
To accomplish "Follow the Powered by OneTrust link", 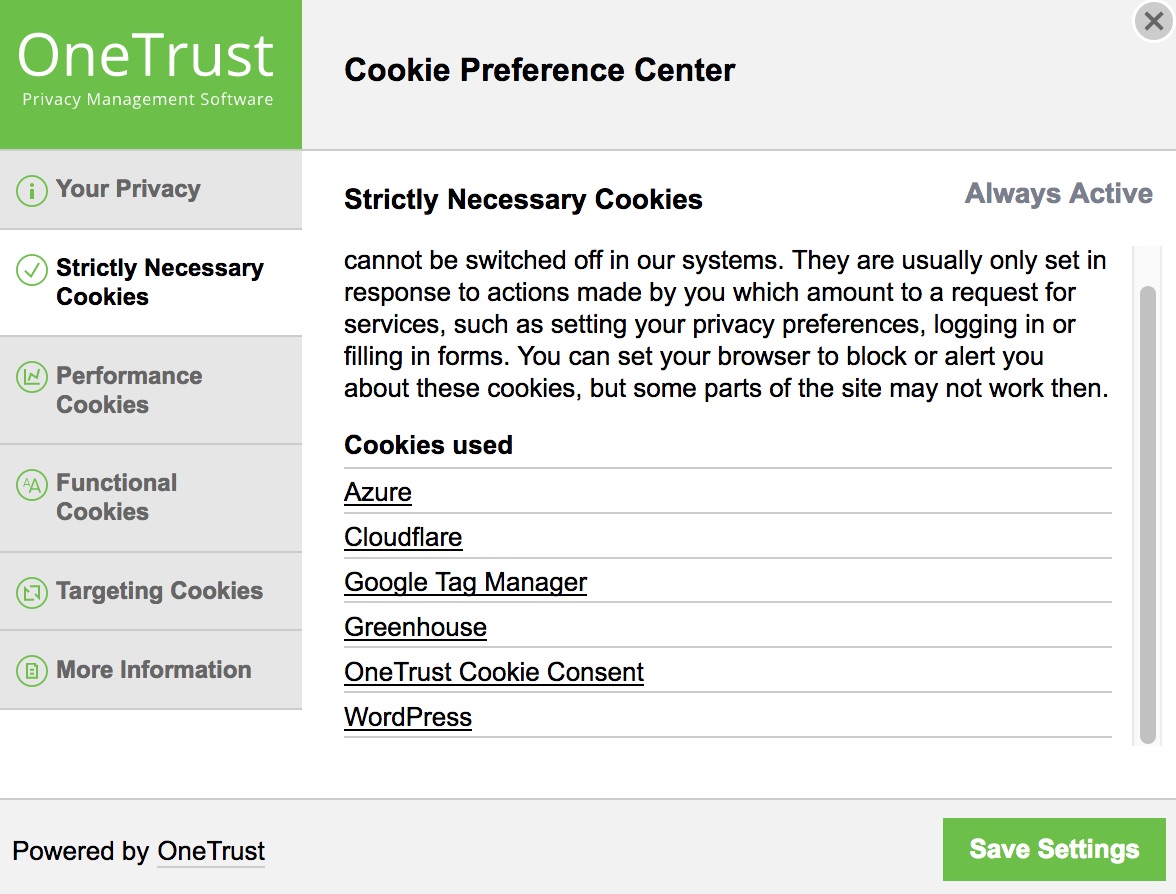I will [211, 851].
